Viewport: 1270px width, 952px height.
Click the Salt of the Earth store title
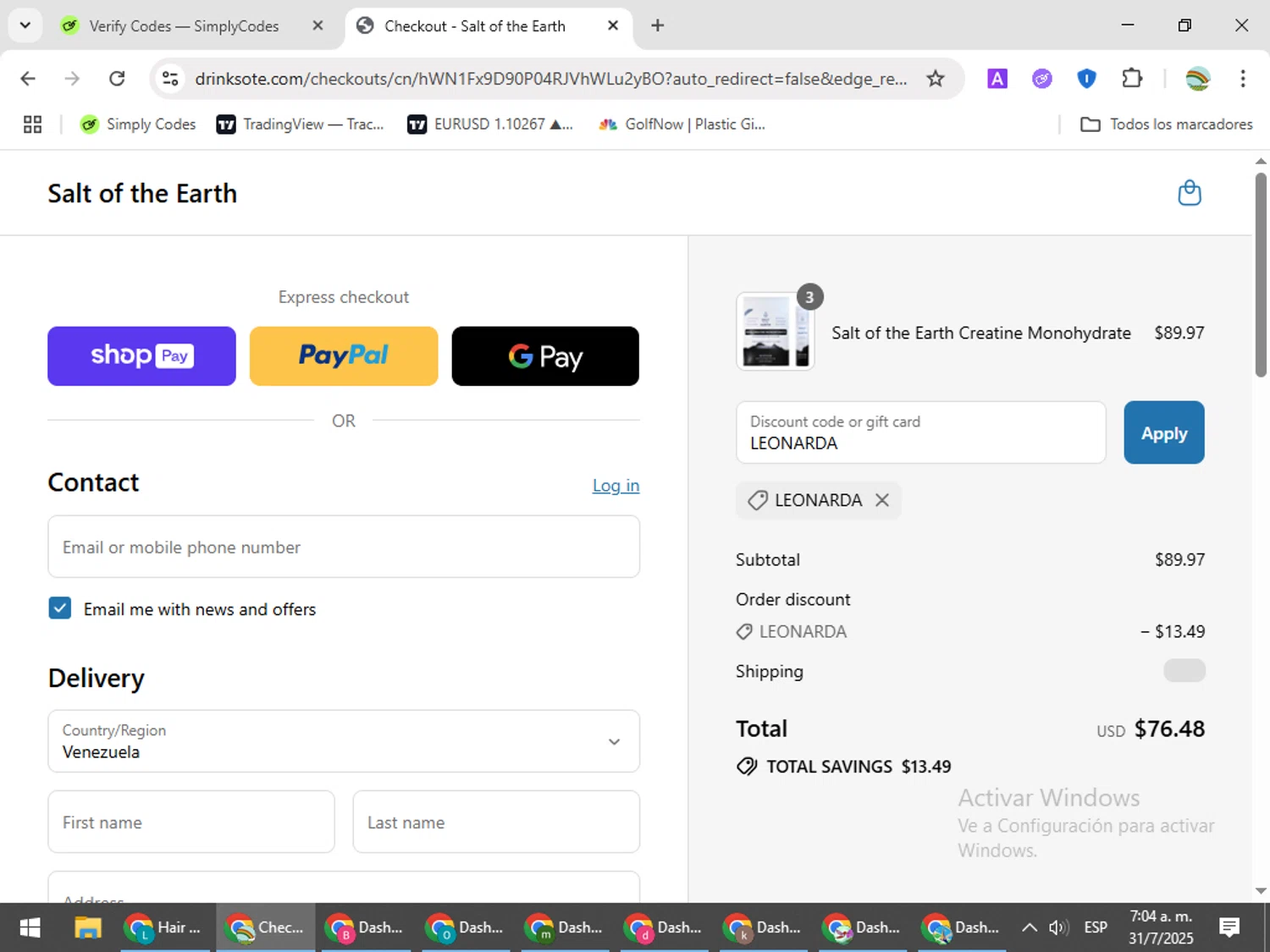[142, 194]
